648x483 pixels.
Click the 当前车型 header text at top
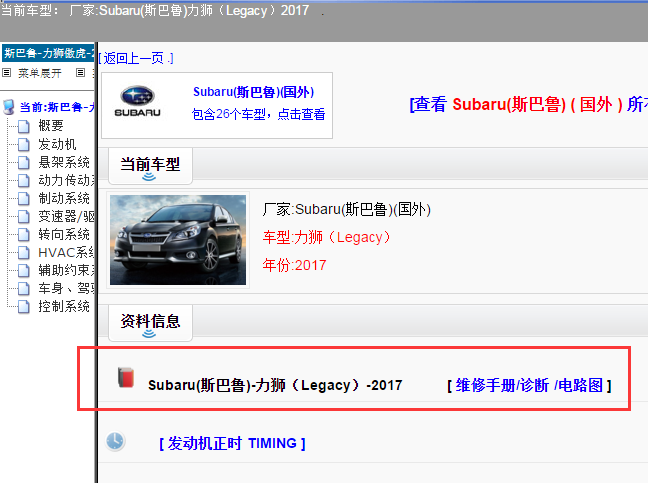155,10
